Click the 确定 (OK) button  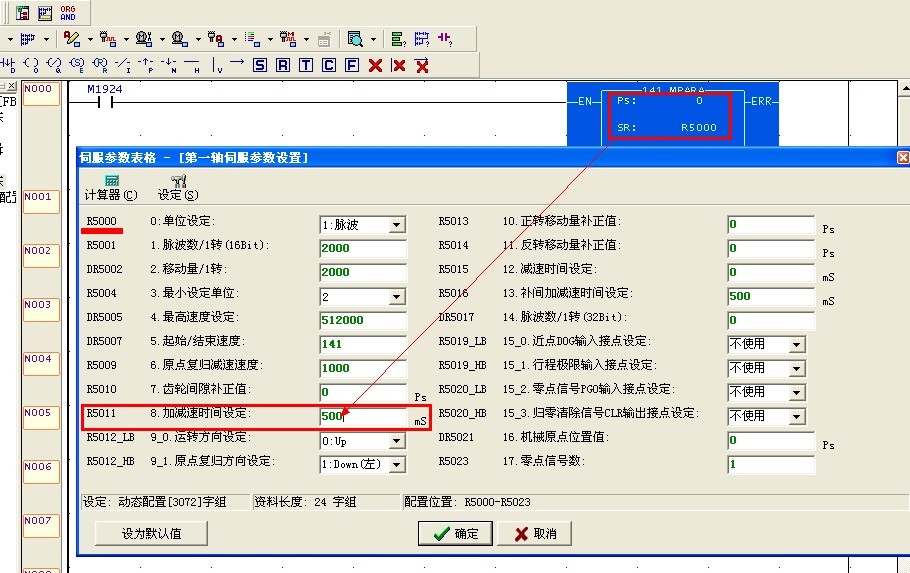(455, 534)
